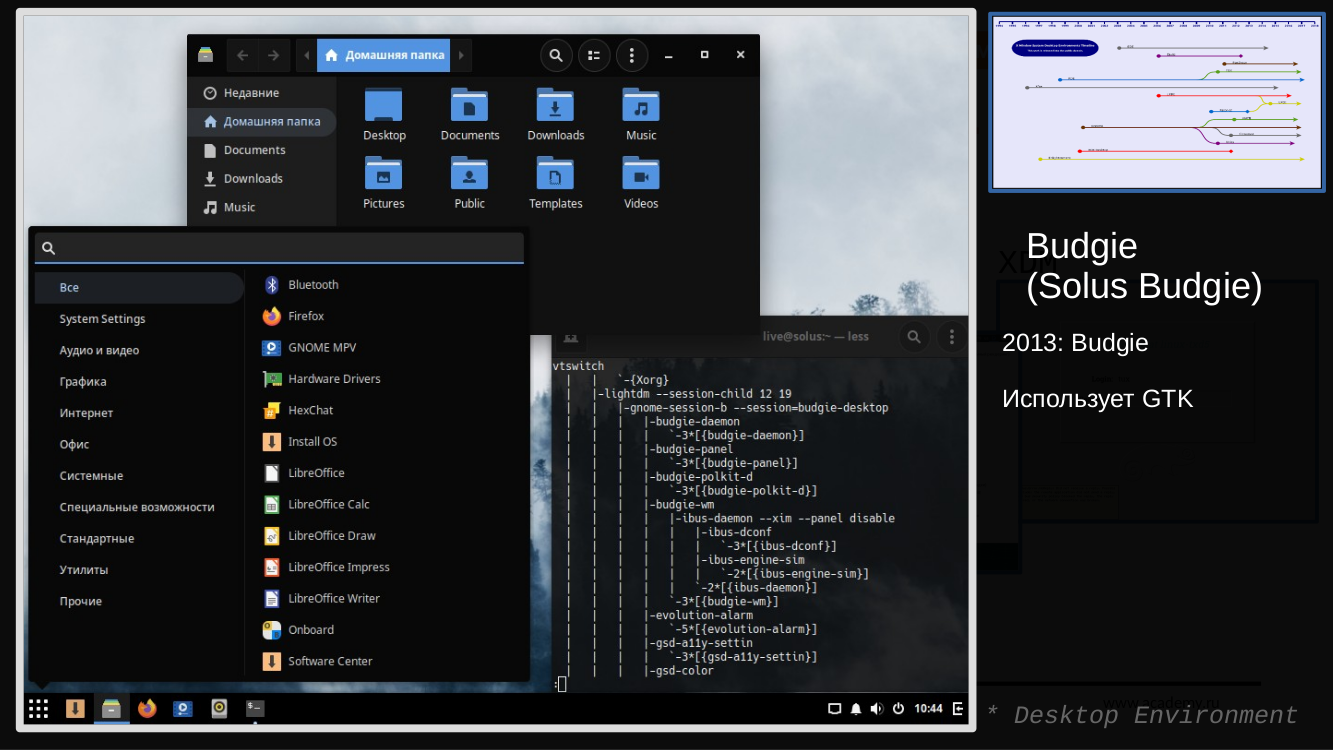
Task: Click the file manager search button
Action: (557, 55)
